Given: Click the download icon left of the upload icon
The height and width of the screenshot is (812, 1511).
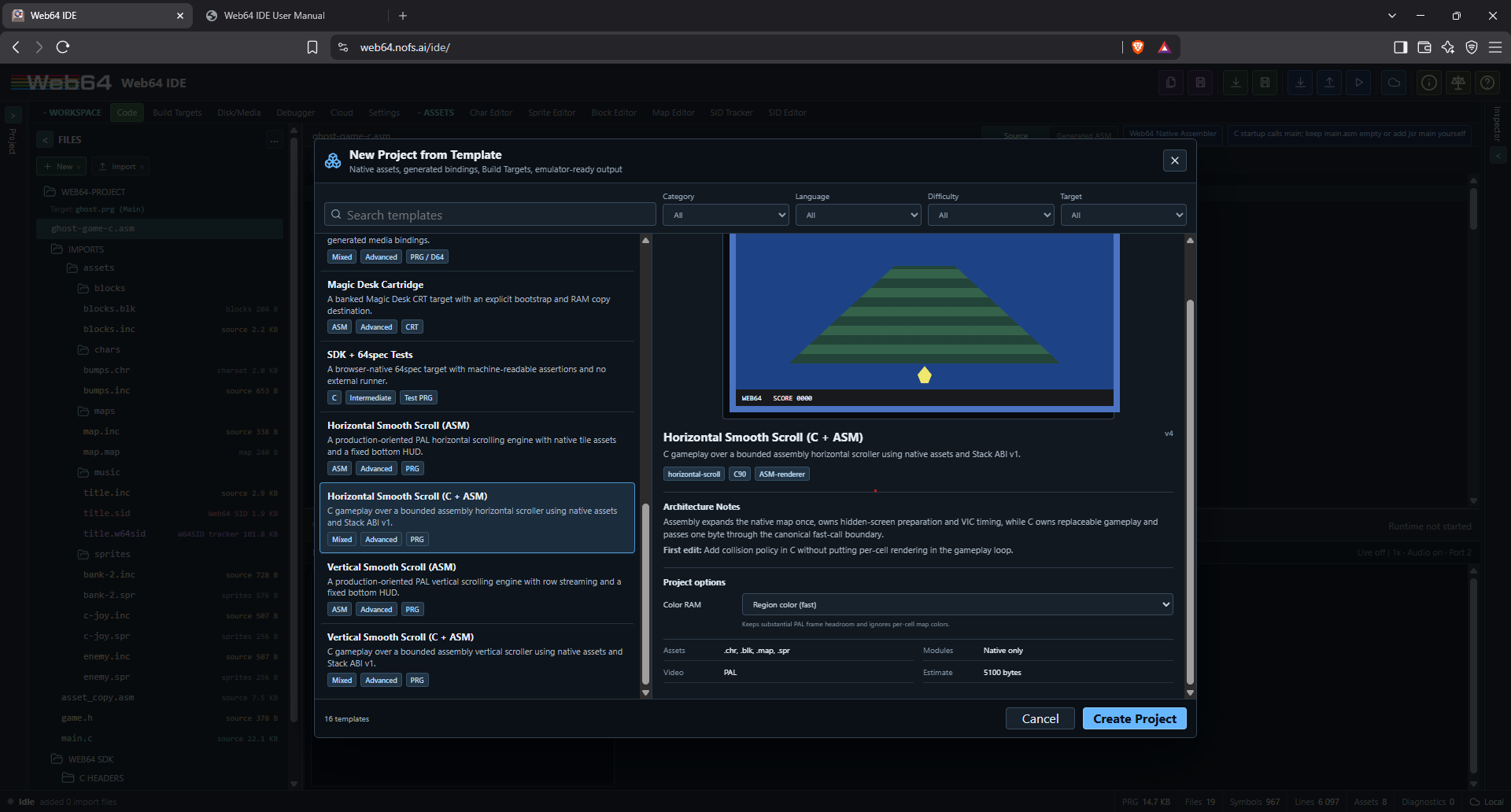Looking at the screenshot, I should (x=1300, y=83).
